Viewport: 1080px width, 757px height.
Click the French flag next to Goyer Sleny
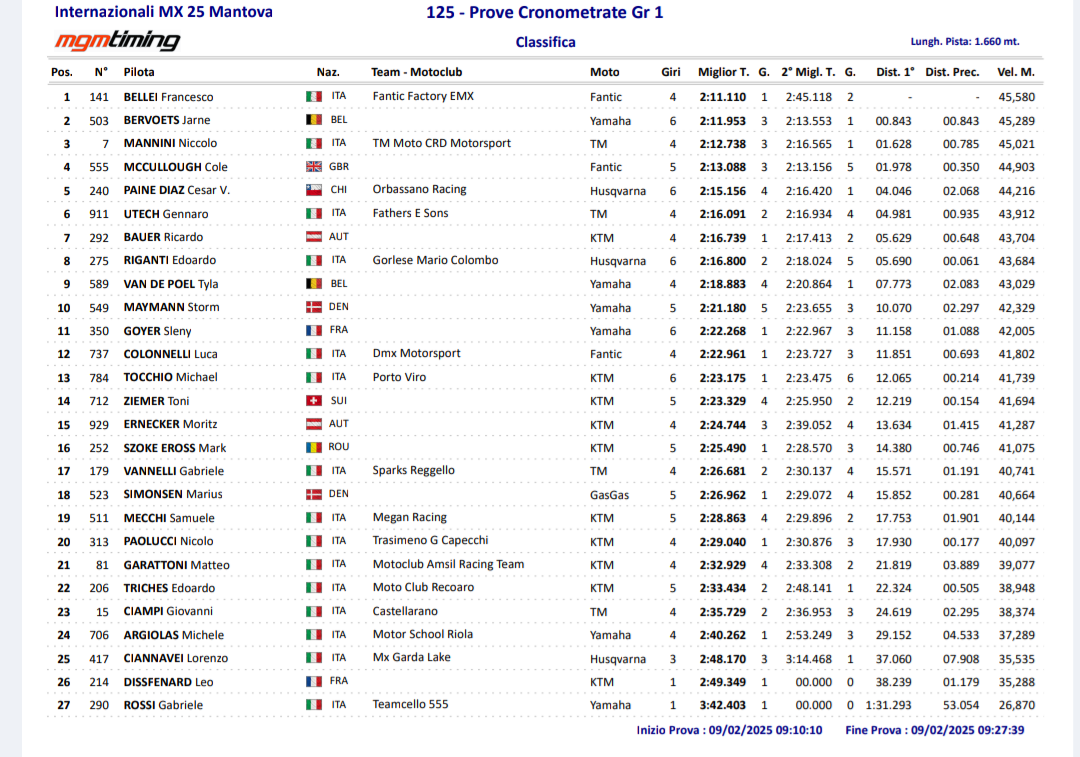tap(314, 331)
